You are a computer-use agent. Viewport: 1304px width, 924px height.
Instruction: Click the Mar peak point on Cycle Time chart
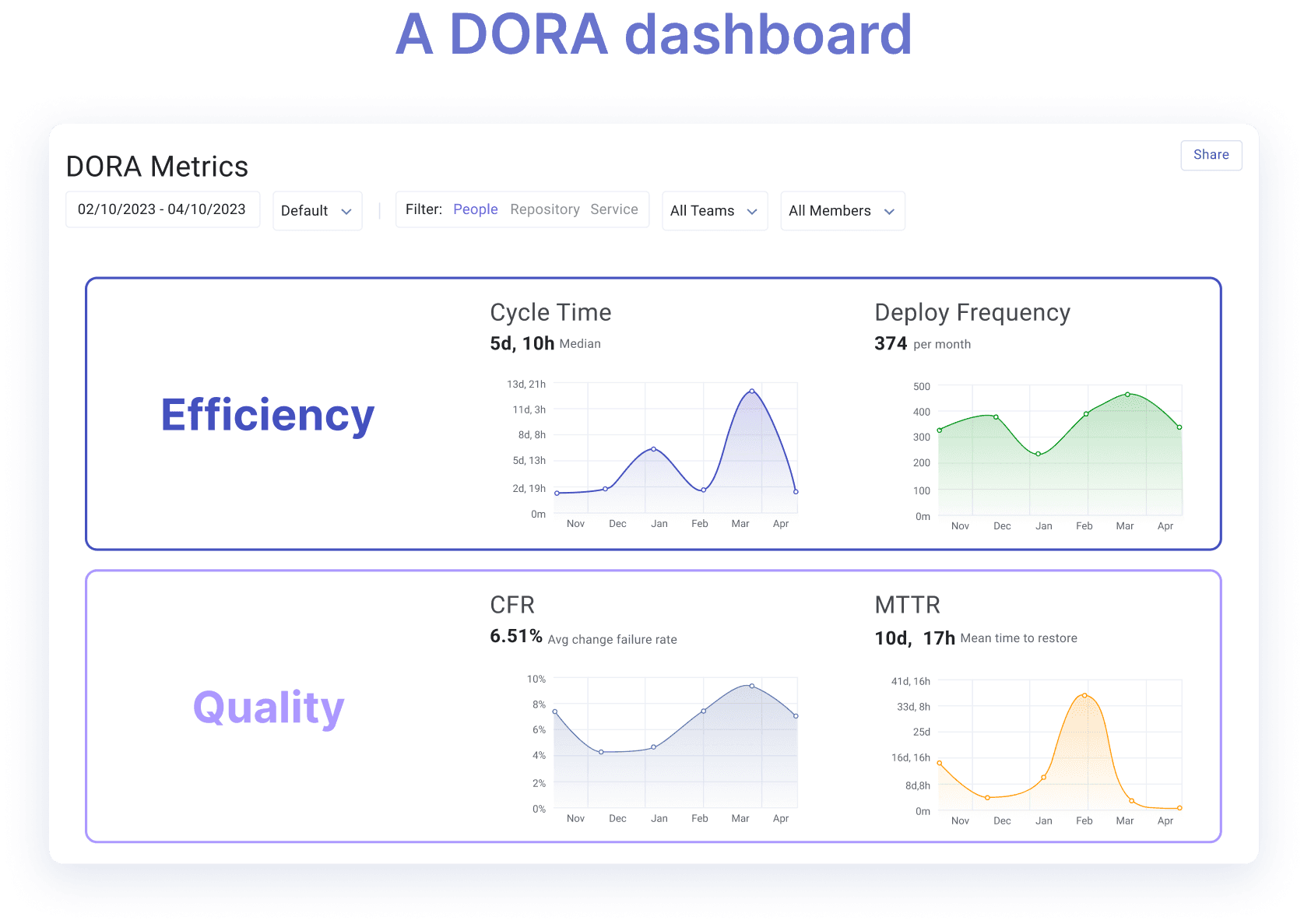coord(751,391)
